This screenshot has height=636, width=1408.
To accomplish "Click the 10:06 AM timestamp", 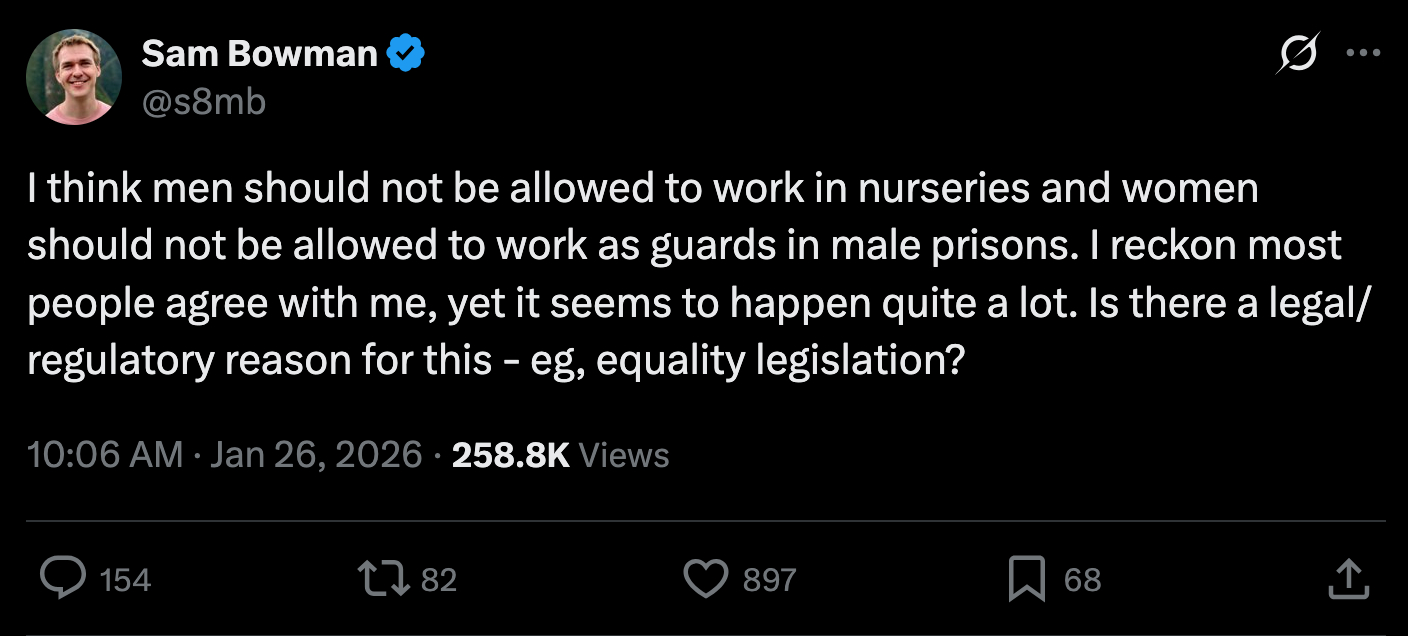I will pos(105,455).
